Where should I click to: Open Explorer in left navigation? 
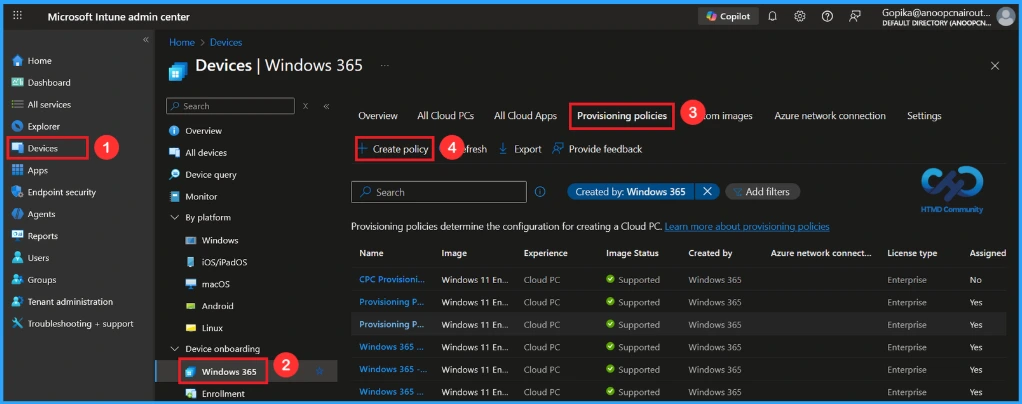(43, 126)
